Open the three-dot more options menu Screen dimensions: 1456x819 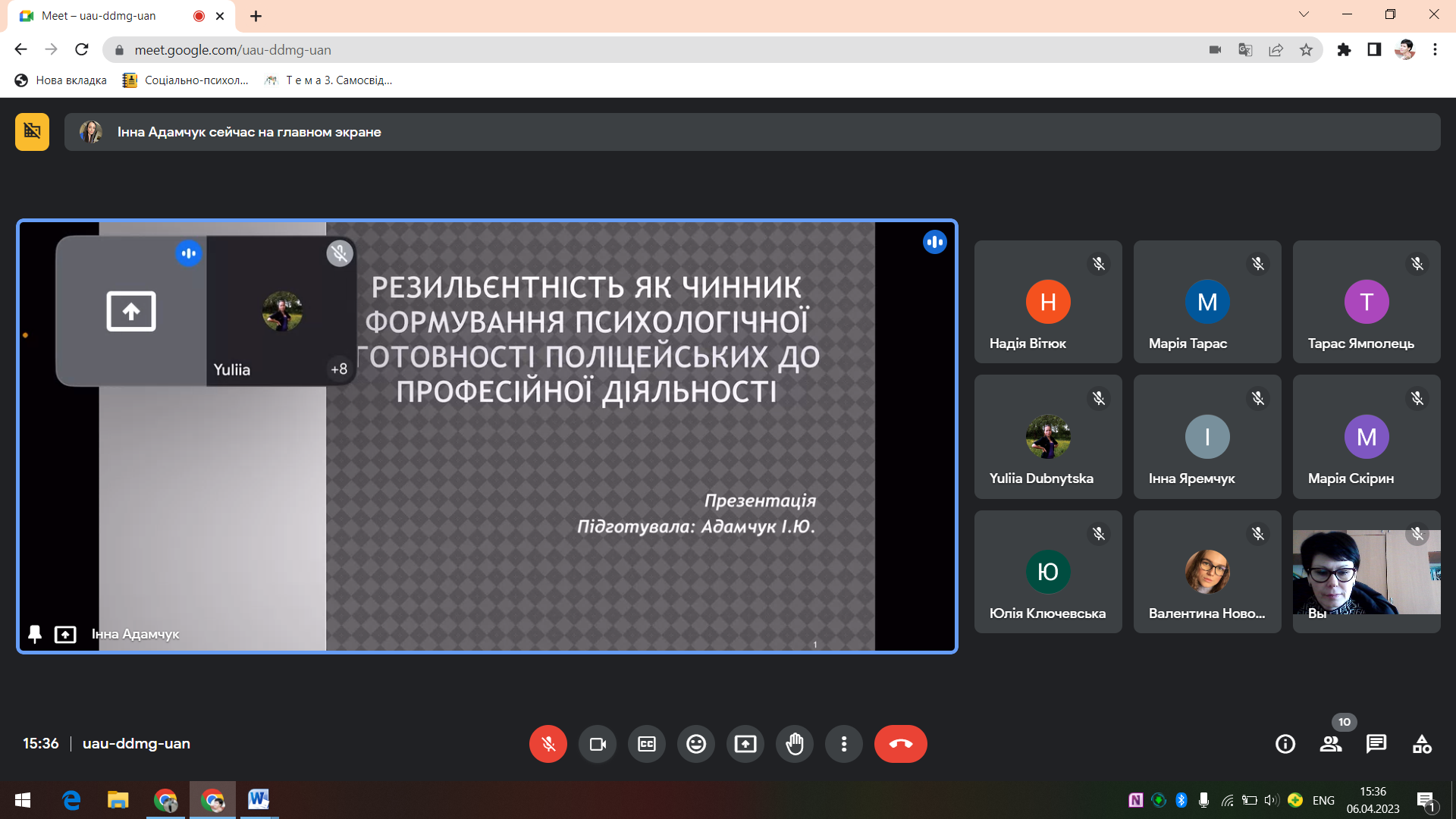[x=844, y=744]
